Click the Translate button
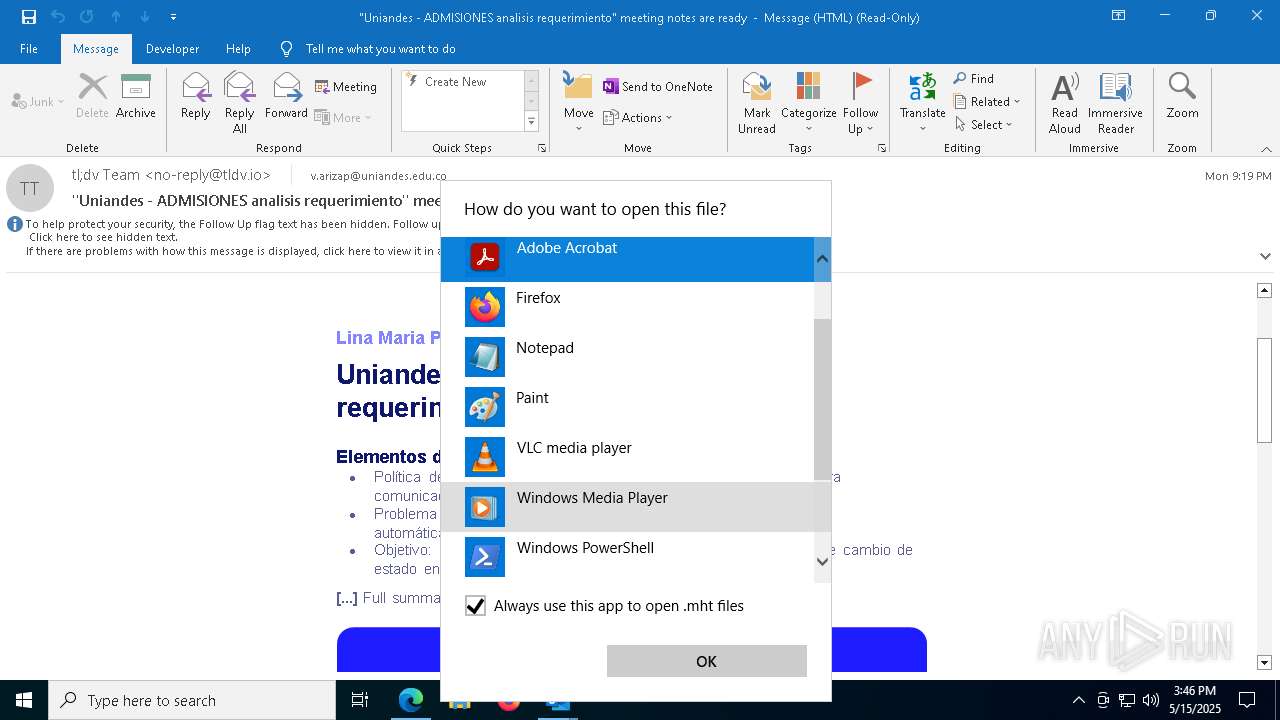Viewport: 1280px width, 720px height. pos(923,103)
